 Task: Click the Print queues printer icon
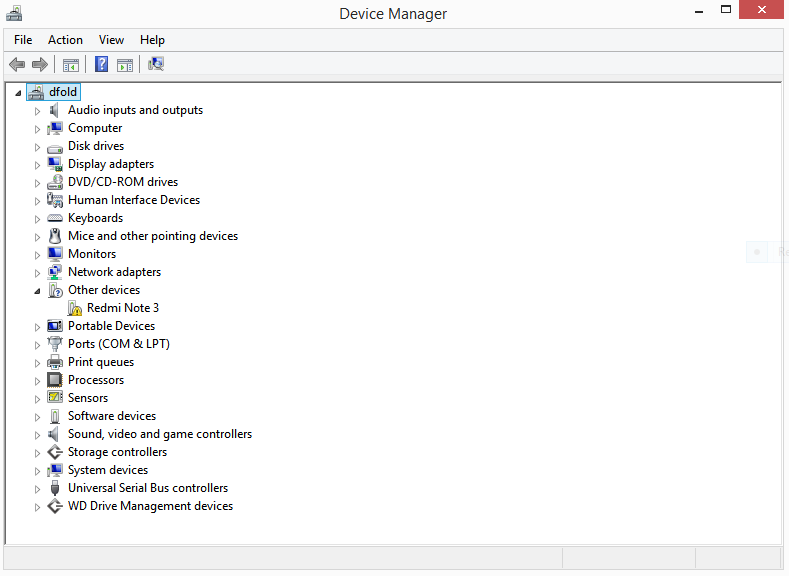(x=55, y=362)
